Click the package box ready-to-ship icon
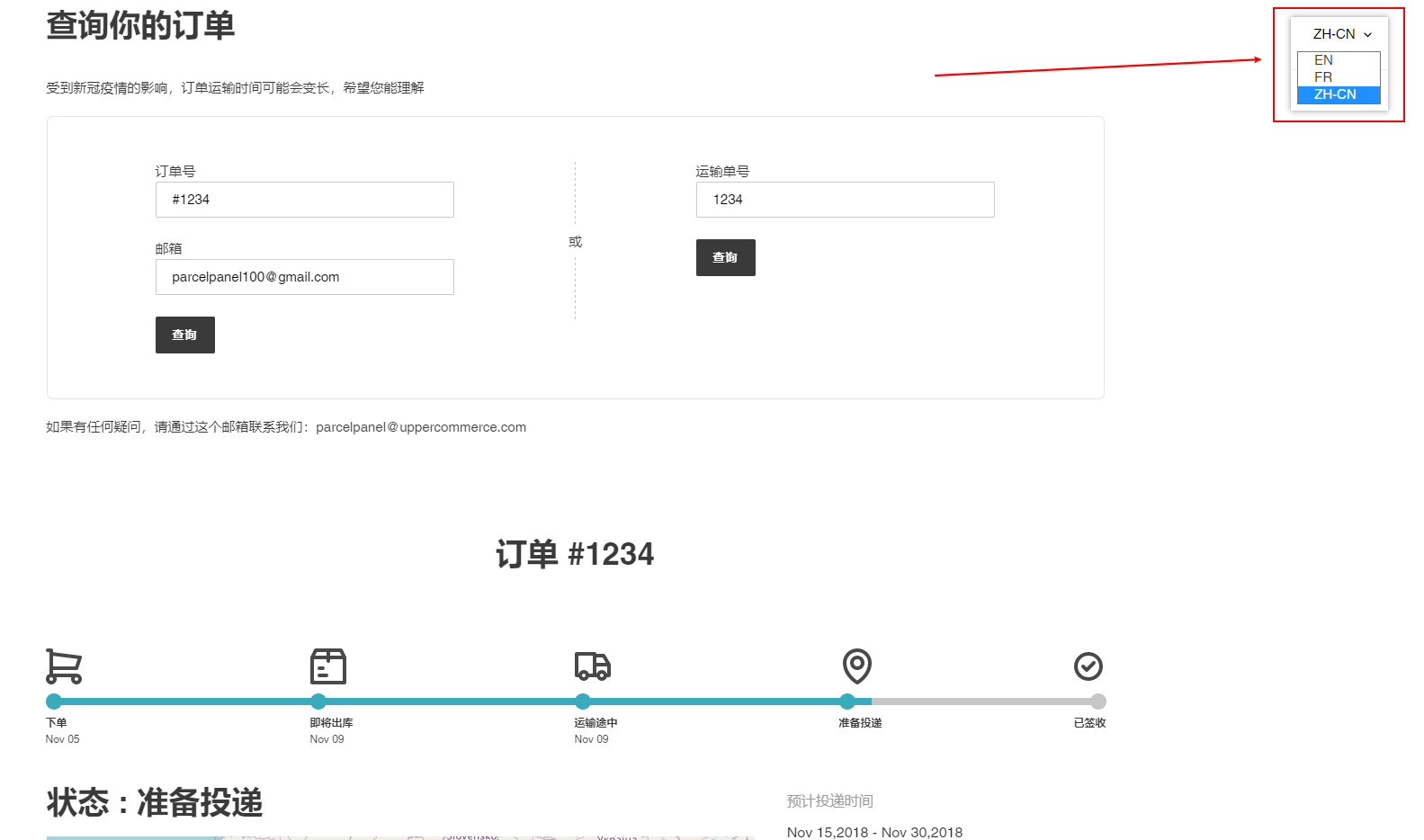The width and height of the screenshot is (1424, 840). 328,666
